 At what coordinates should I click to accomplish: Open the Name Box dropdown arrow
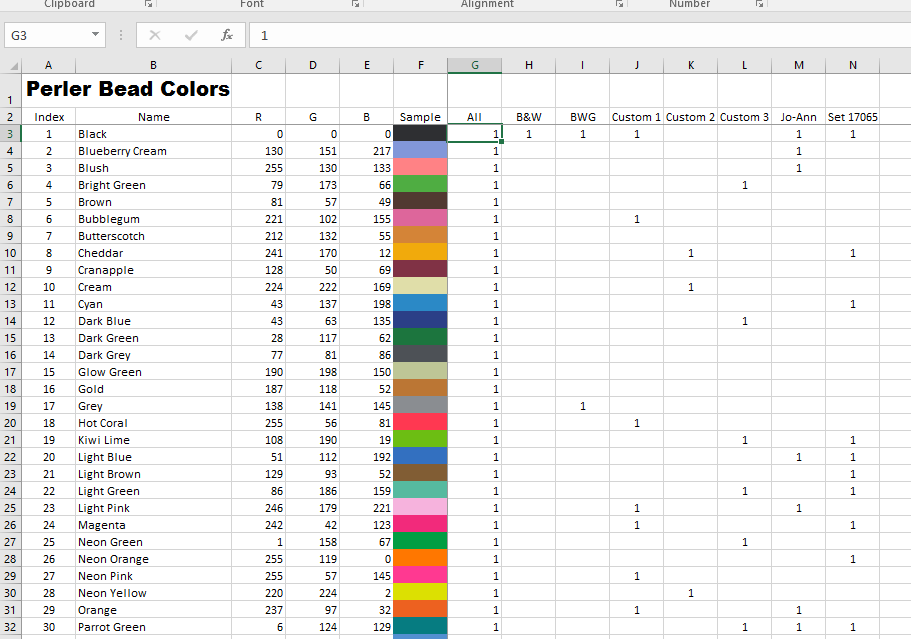97,34
